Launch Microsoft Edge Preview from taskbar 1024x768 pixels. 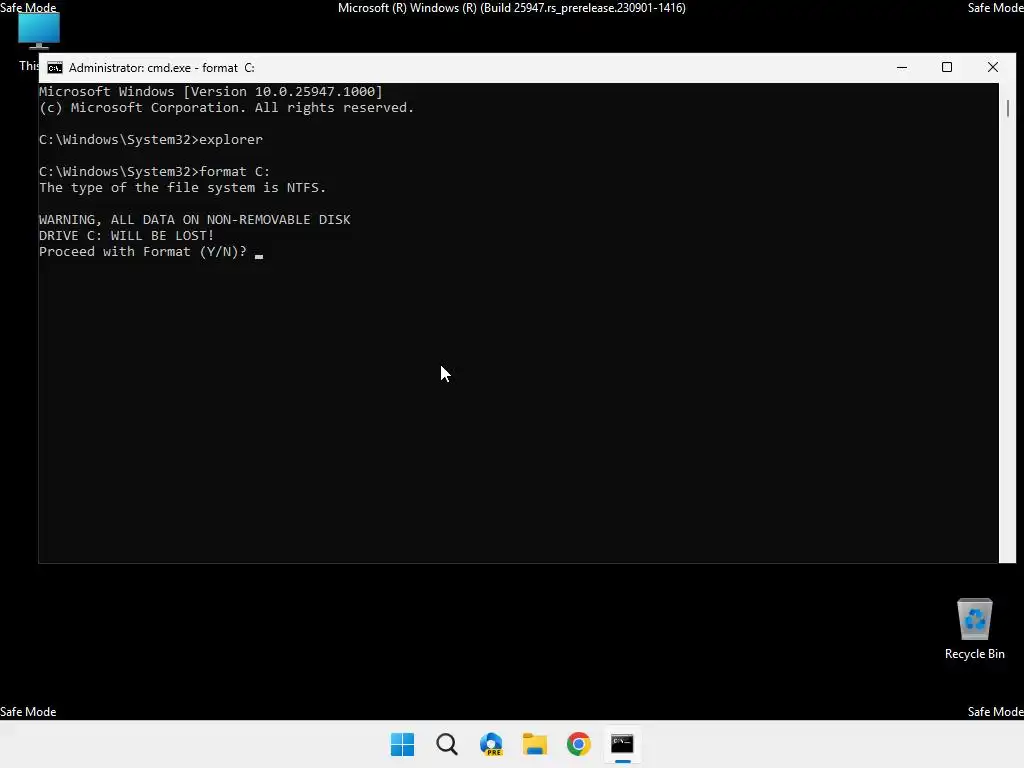pos(491,744)
